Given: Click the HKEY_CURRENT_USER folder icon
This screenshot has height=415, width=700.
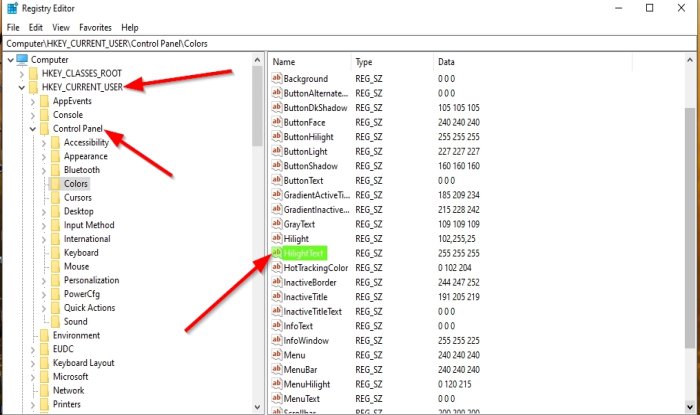Looking at the screenshot, I should 33,87.
